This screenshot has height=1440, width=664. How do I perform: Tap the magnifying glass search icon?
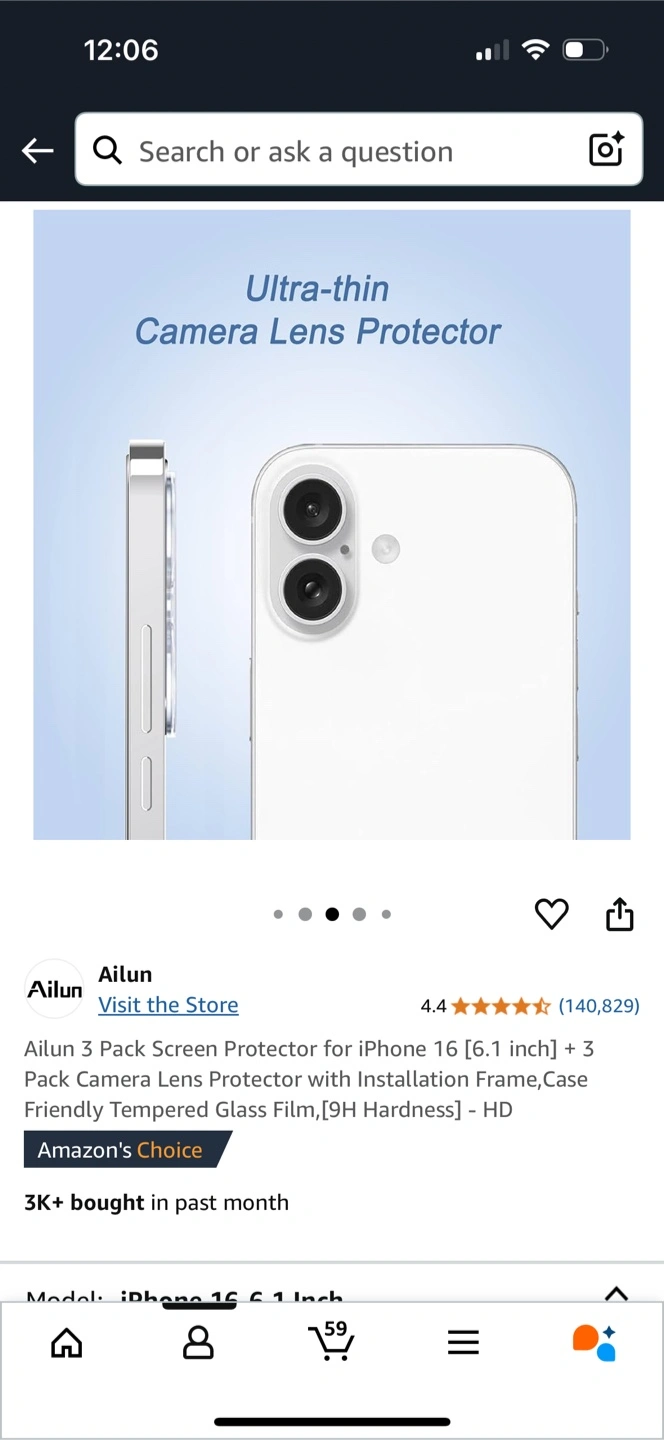click(x=107, y=150)
